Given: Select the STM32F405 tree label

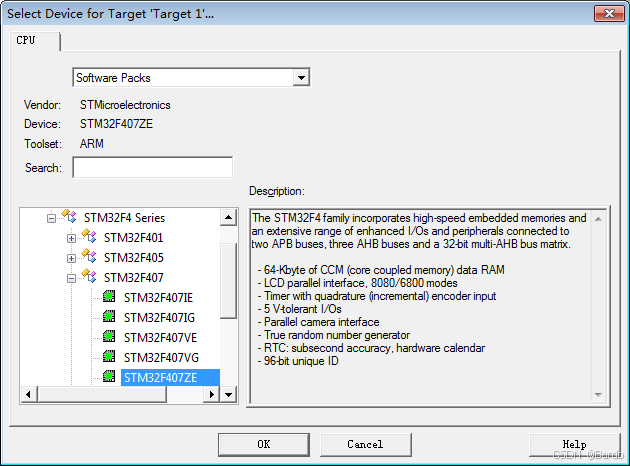Looking at the screenshot, I should point(134,258).
